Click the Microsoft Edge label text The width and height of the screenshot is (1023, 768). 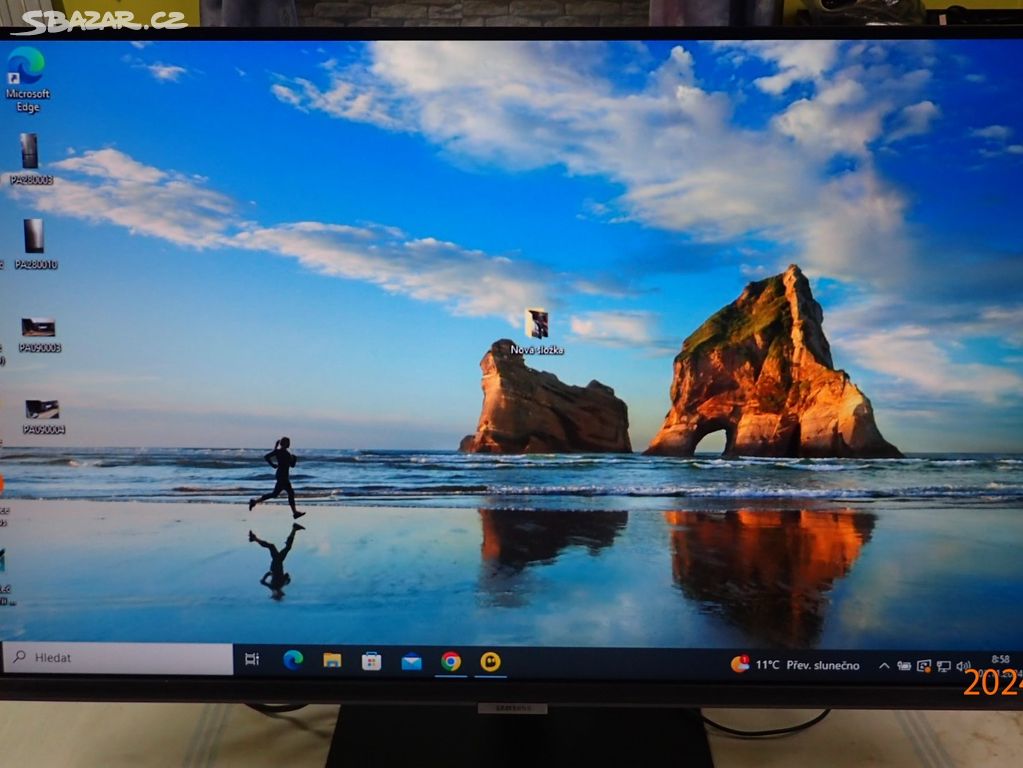(x=27, y=100)
